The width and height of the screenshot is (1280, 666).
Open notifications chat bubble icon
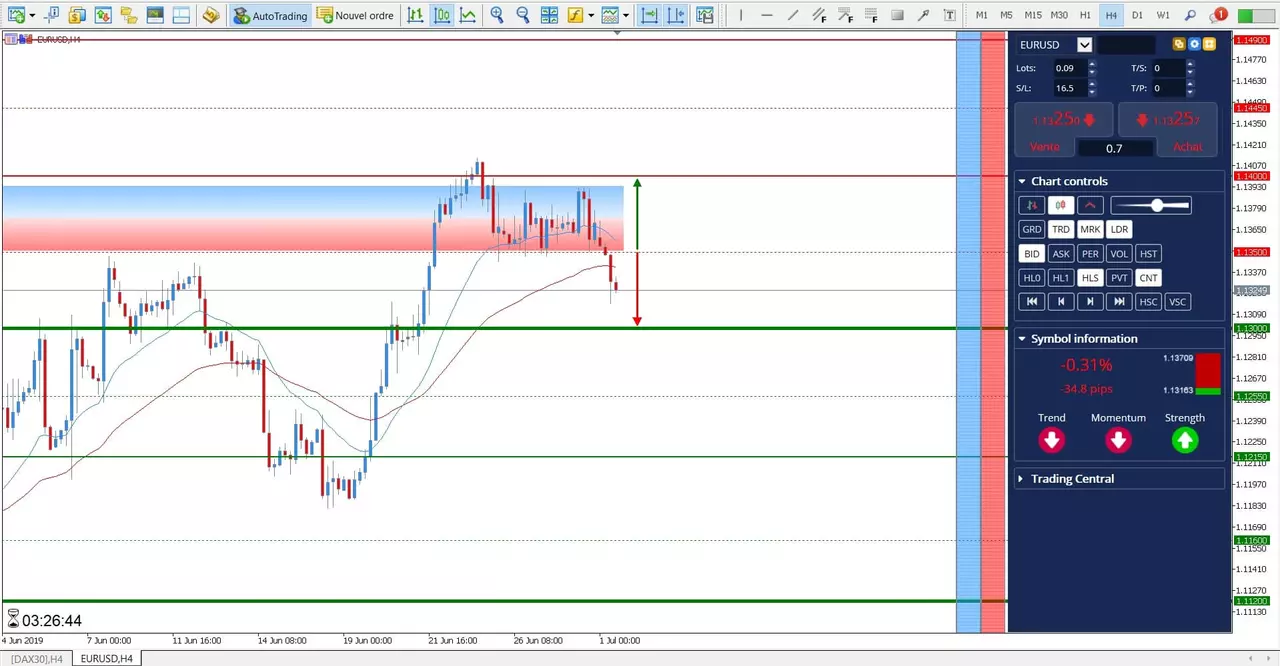1217,15
